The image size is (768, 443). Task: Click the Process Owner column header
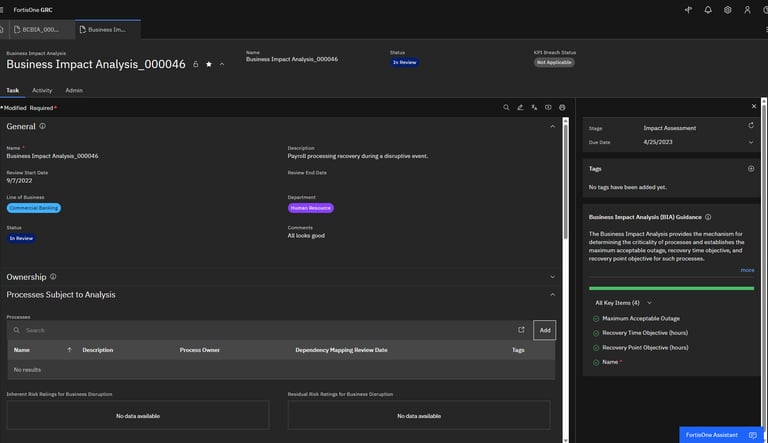[199, 350]
